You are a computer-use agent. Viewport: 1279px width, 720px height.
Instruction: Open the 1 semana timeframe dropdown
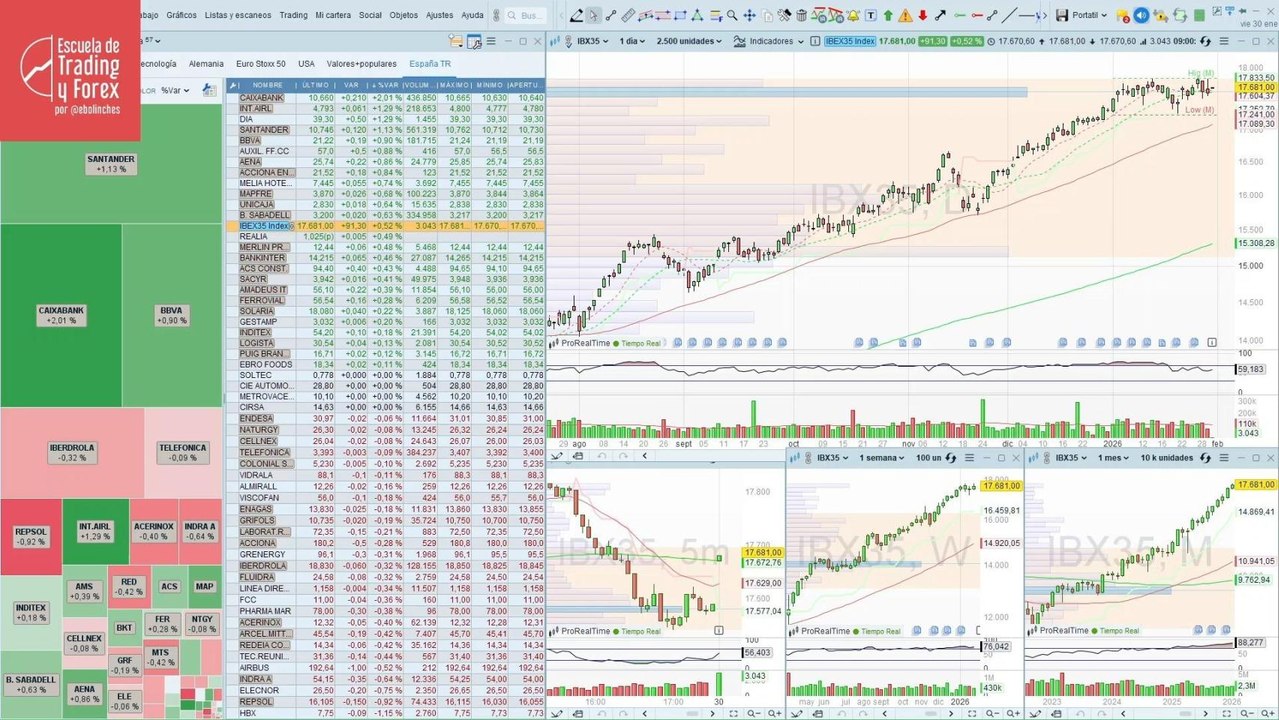[x=882, y=457]
